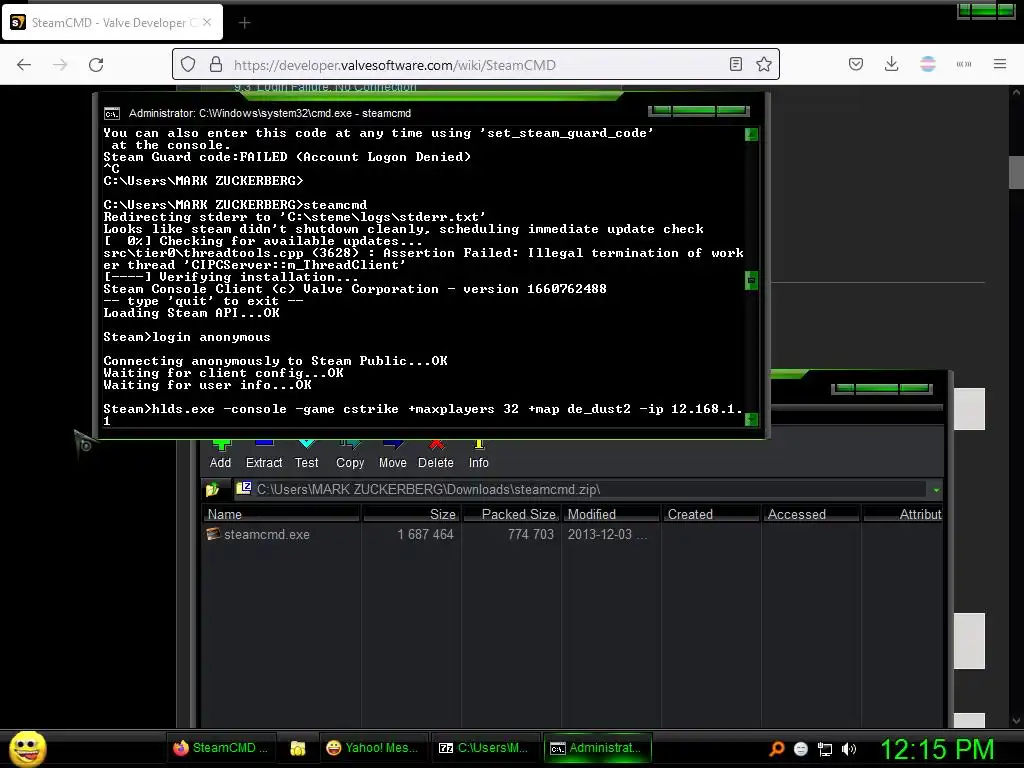1024x768 pixels.
Task: Click the 774 703 packed size value
Action: [x=531, y=534]
